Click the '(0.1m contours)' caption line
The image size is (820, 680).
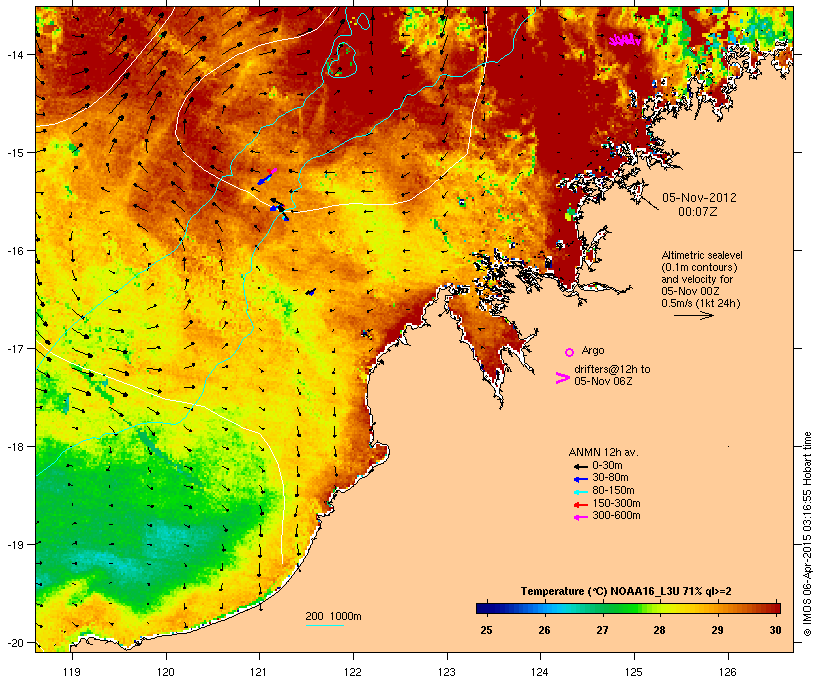coord(699,267)
